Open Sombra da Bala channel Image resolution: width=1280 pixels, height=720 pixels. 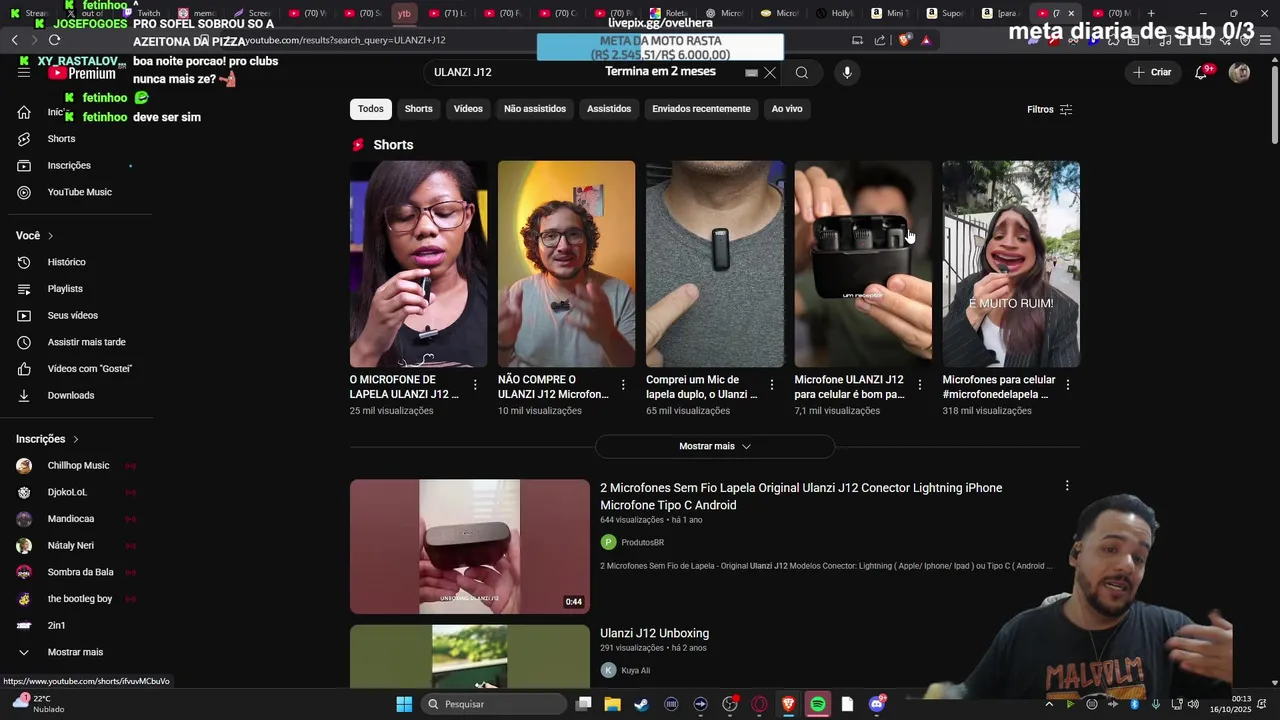[80, 573]
